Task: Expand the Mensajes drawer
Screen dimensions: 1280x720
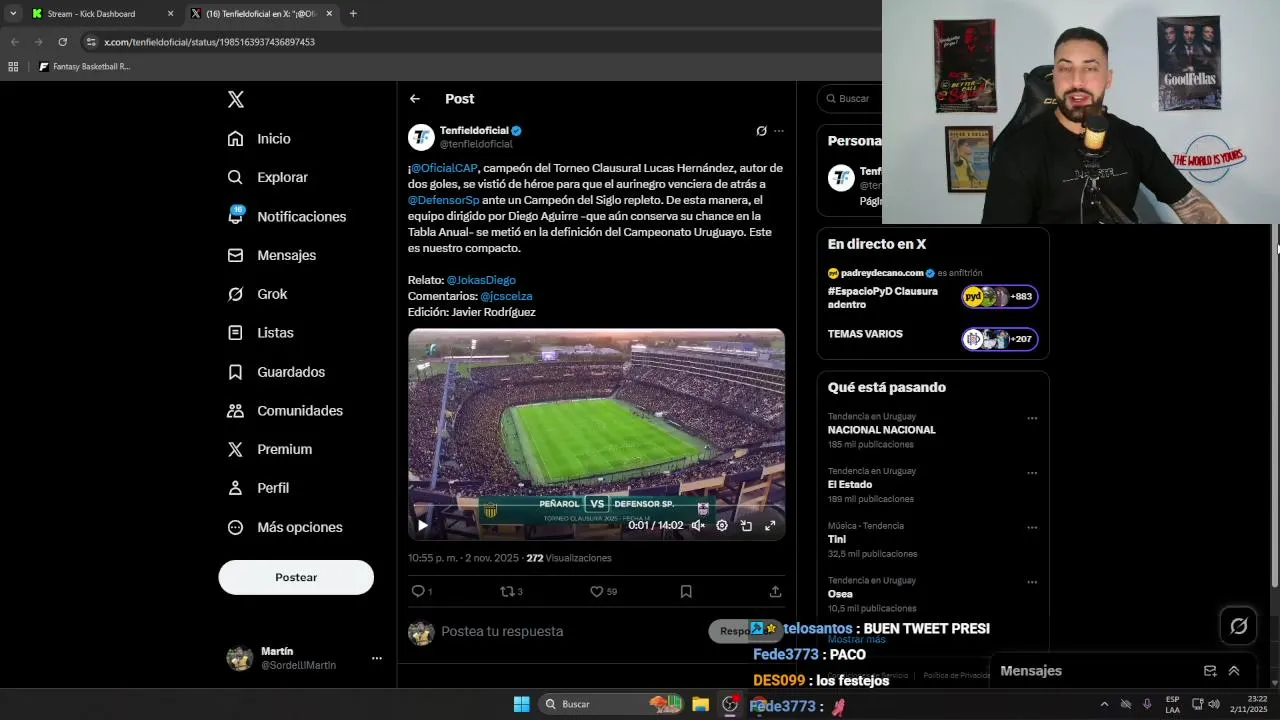Action: [1234, 671]
